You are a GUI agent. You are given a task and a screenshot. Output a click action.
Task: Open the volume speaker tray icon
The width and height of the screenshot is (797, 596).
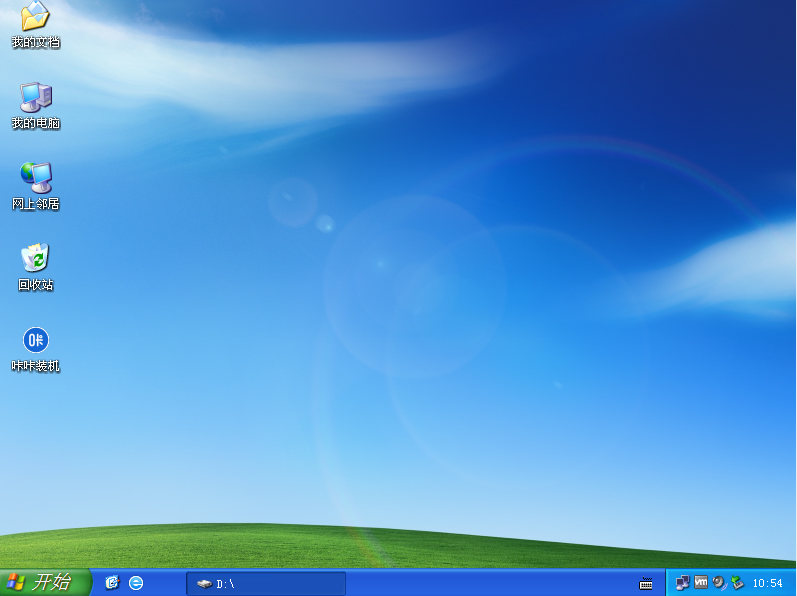pyautogui.click(x=719, y=582)
